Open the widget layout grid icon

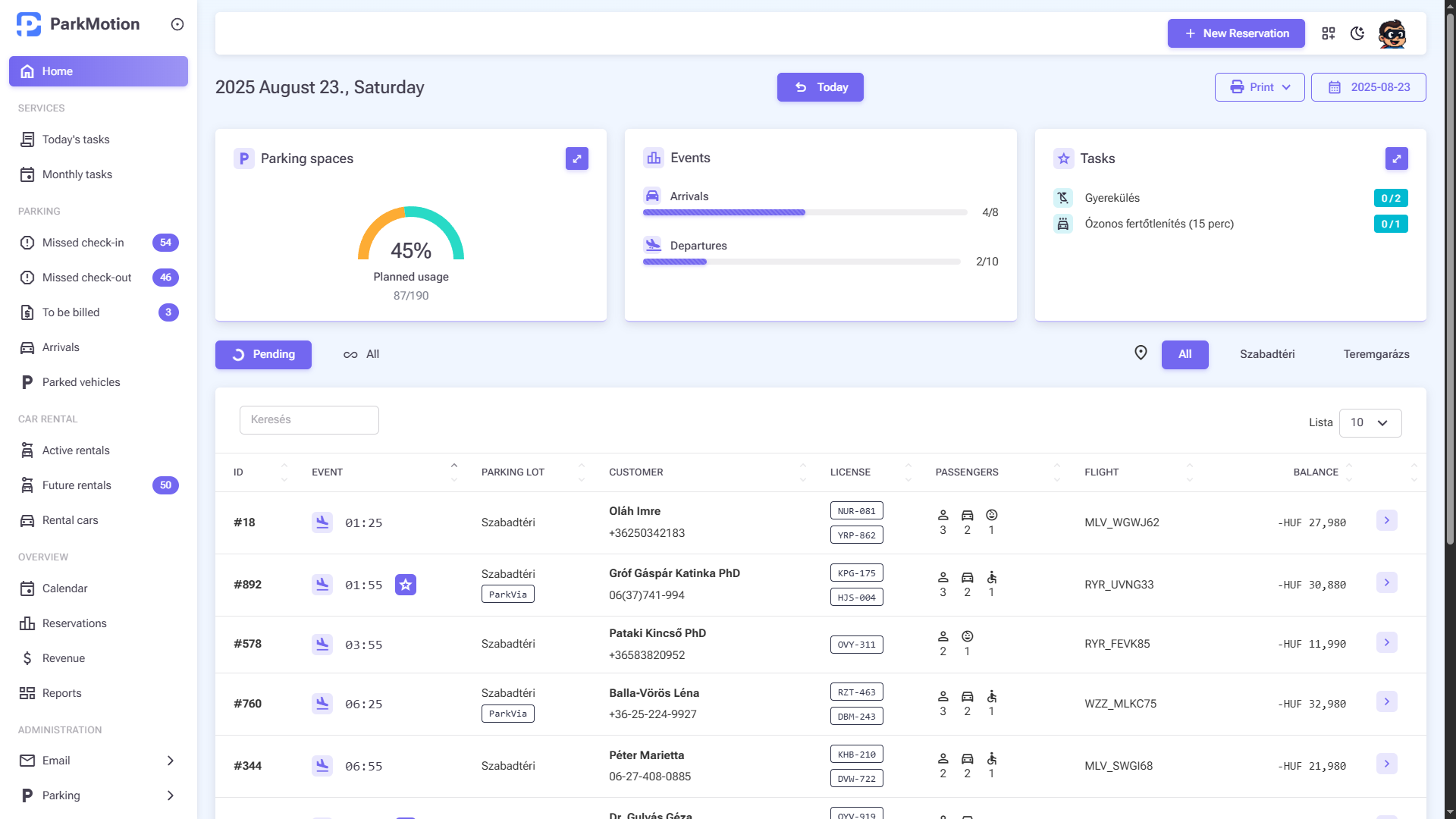tap(1329, 33)
